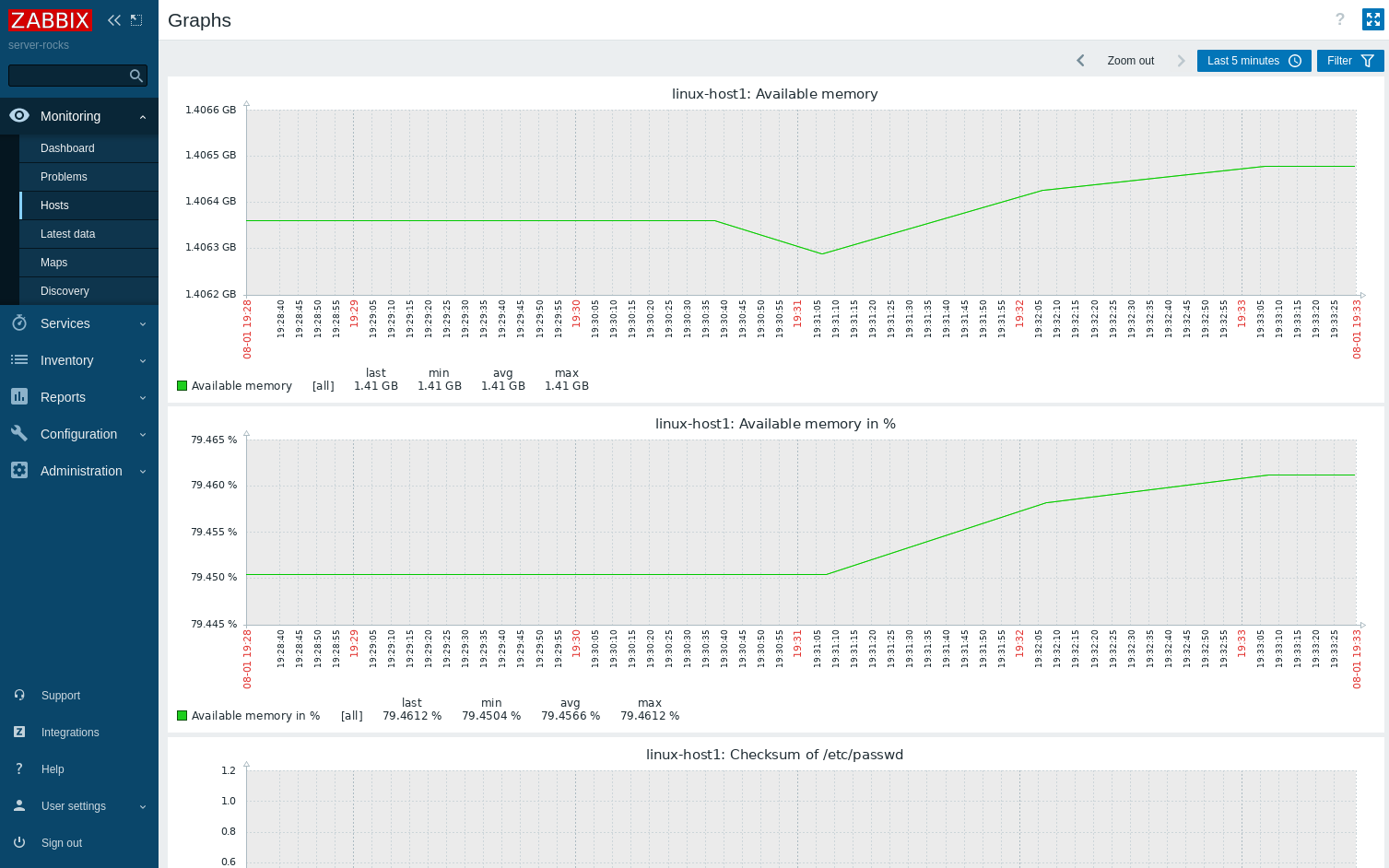Click the server-rocks server name
Image resolution: width=1389 pixels, height=868 pixels.
[x=39, y=45]
